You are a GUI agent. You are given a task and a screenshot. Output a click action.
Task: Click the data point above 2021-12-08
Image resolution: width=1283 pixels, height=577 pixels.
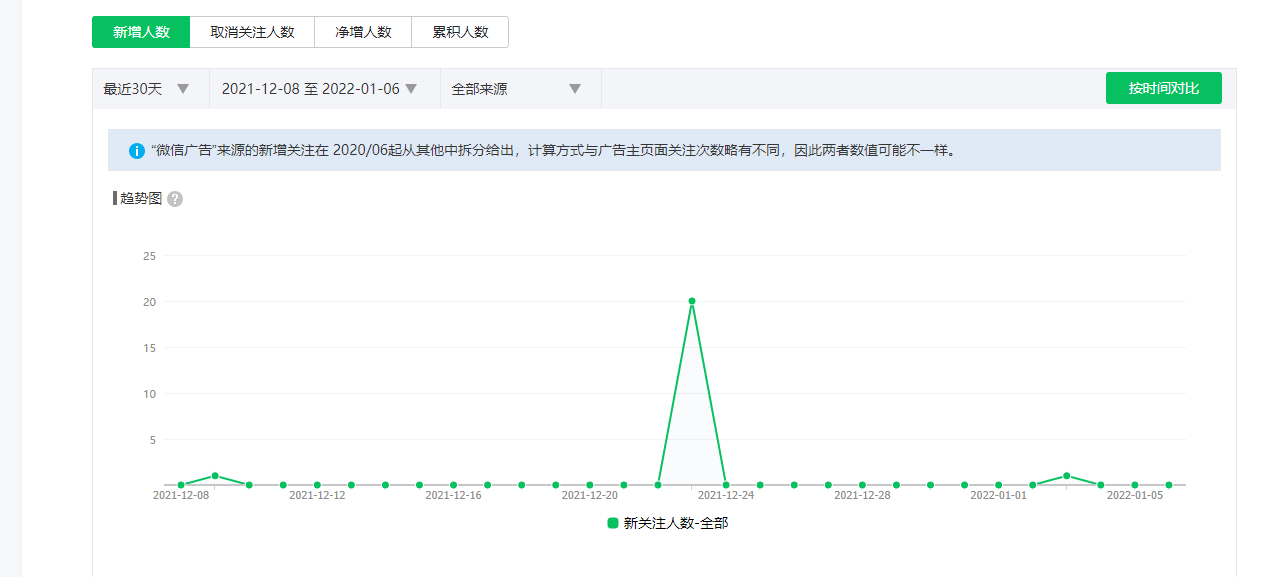click(181, 485)
